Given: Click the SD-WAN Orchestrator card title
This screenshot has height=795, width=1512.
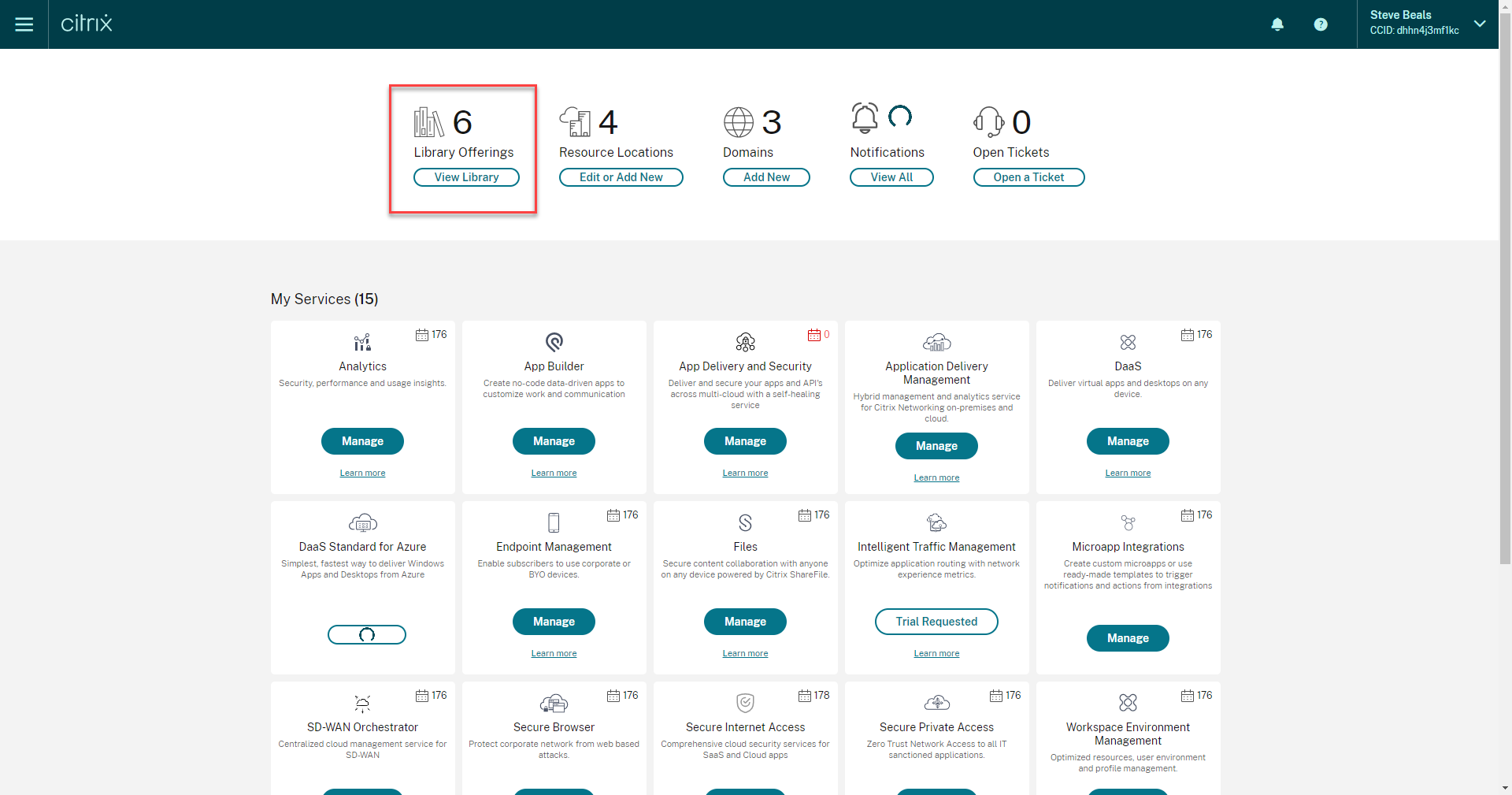Looking at the screenshot, I should [362, 727].
